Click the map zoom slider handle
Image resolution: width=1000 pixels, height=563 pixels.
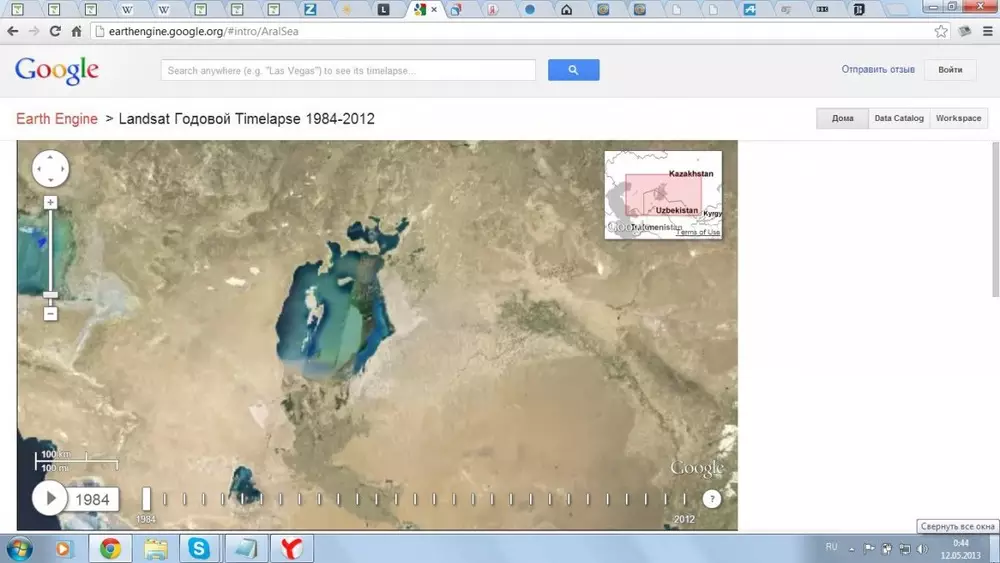tap(50, 296)
